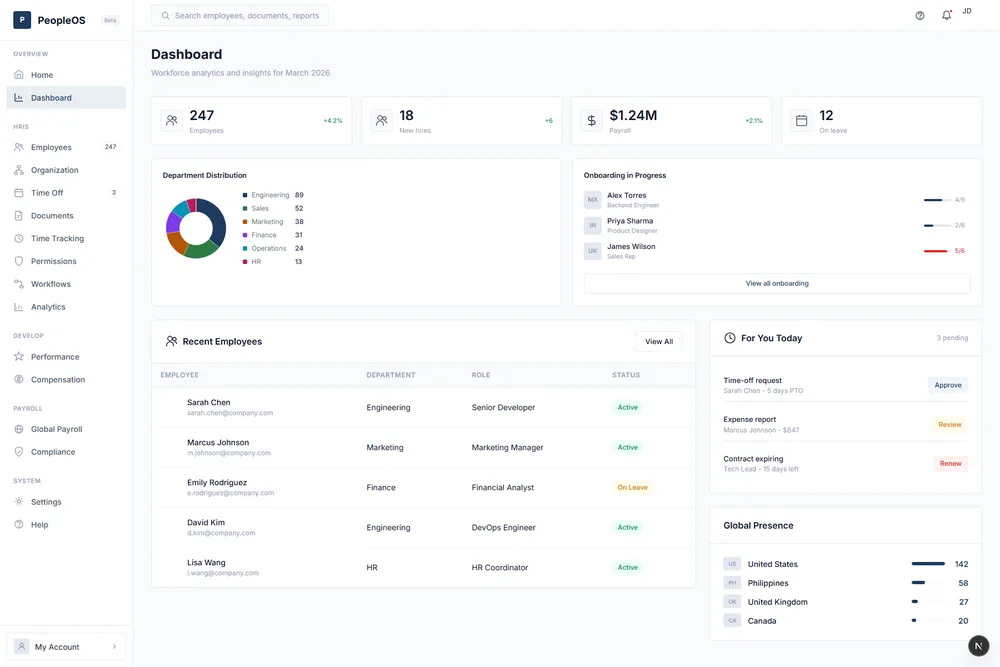Screen dimensions: 1000x667
Task: Click the Marketing Manager role cell
Action: 508,448
